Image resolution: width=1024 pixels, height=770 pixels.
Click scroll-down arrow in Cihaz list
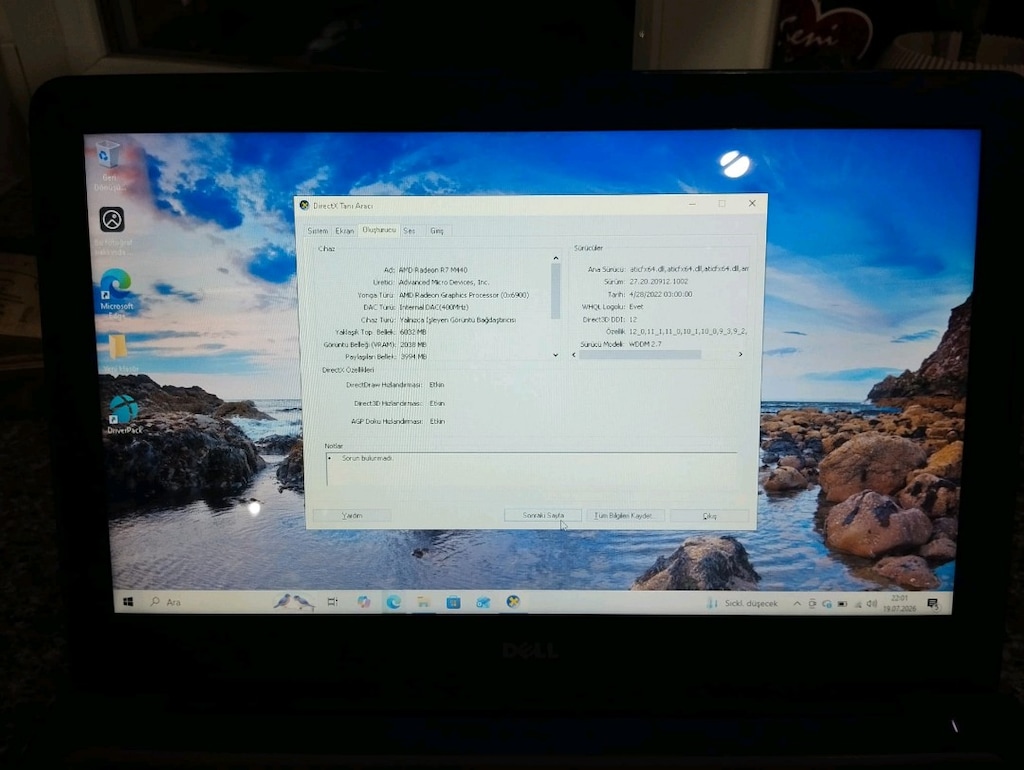556,355
